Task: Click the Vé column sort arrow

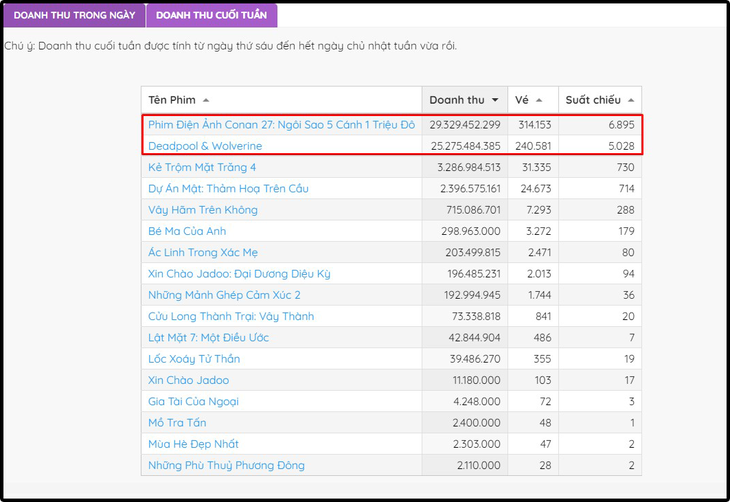Action: [x=539, y=100]
